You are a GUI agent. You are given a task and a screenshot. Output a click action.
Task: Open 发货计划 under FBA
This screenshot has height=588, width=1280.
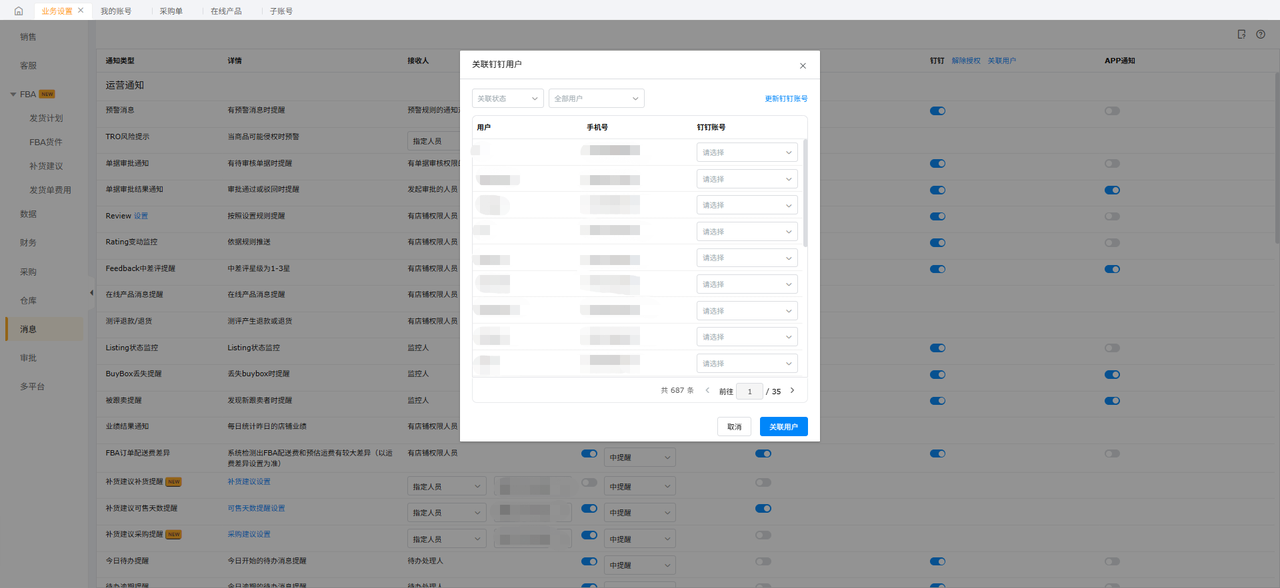[46, 118]
